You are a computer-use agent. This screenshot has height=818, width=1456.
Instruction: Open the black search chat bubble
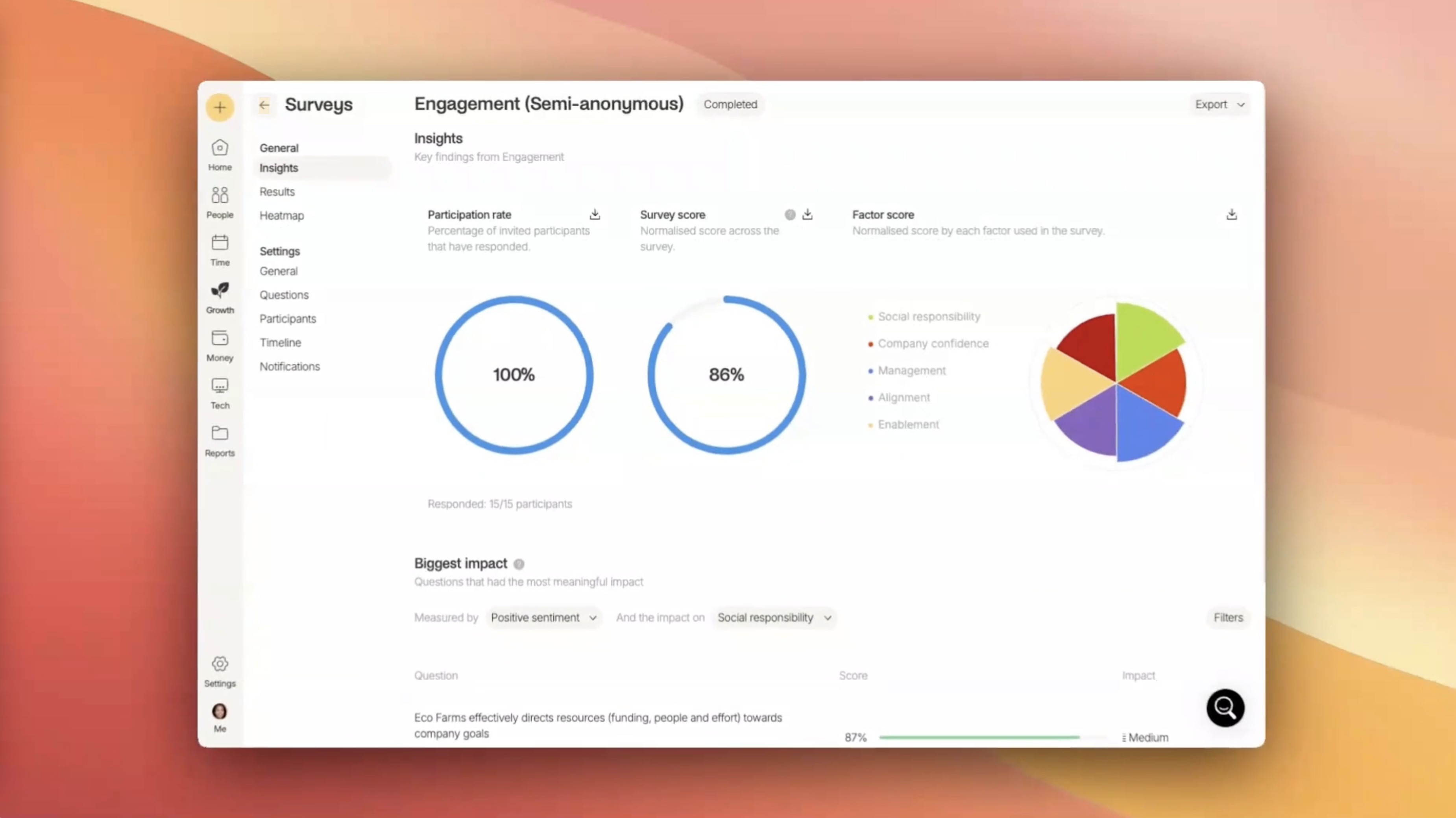1225,708
